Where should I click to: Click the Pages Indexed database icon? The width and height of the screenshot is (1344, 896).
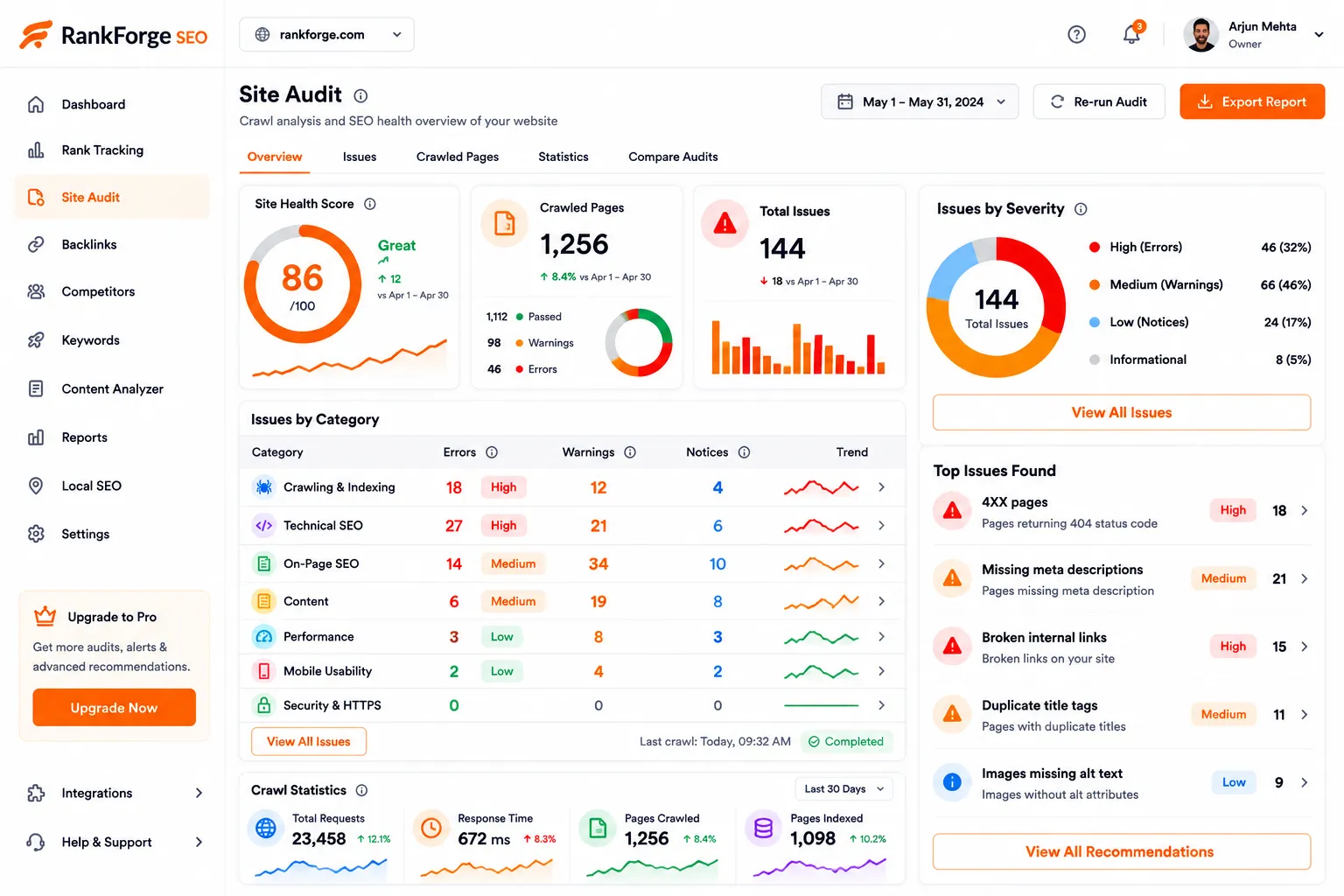coord(763,828)
